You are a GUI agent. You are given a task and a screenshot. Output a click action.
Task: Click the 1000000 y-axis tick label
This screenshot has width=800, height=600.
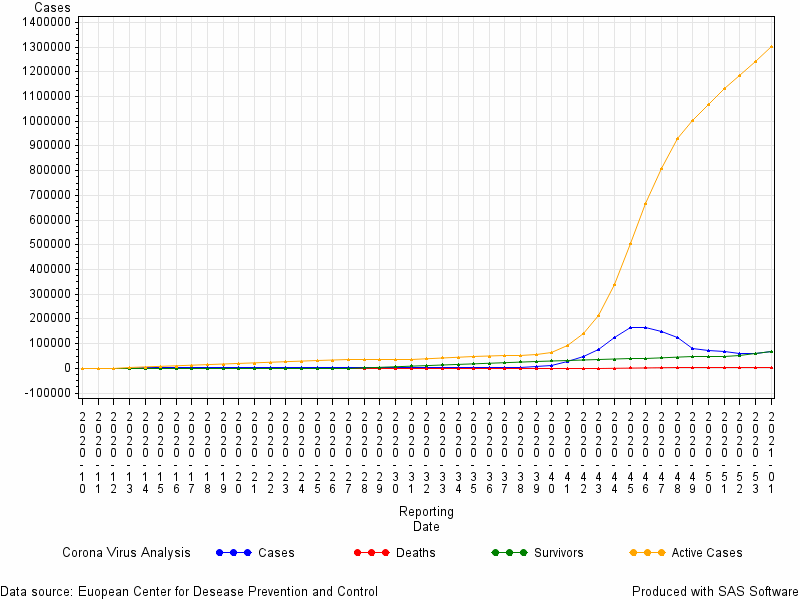pos(46,121)
